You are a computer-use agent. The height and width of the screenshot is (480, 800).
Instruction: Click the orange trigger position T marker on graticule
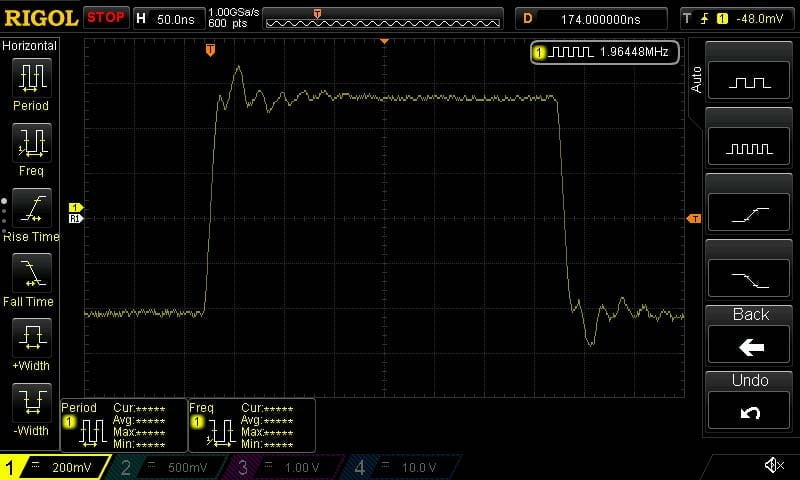[x=210, y=49]
